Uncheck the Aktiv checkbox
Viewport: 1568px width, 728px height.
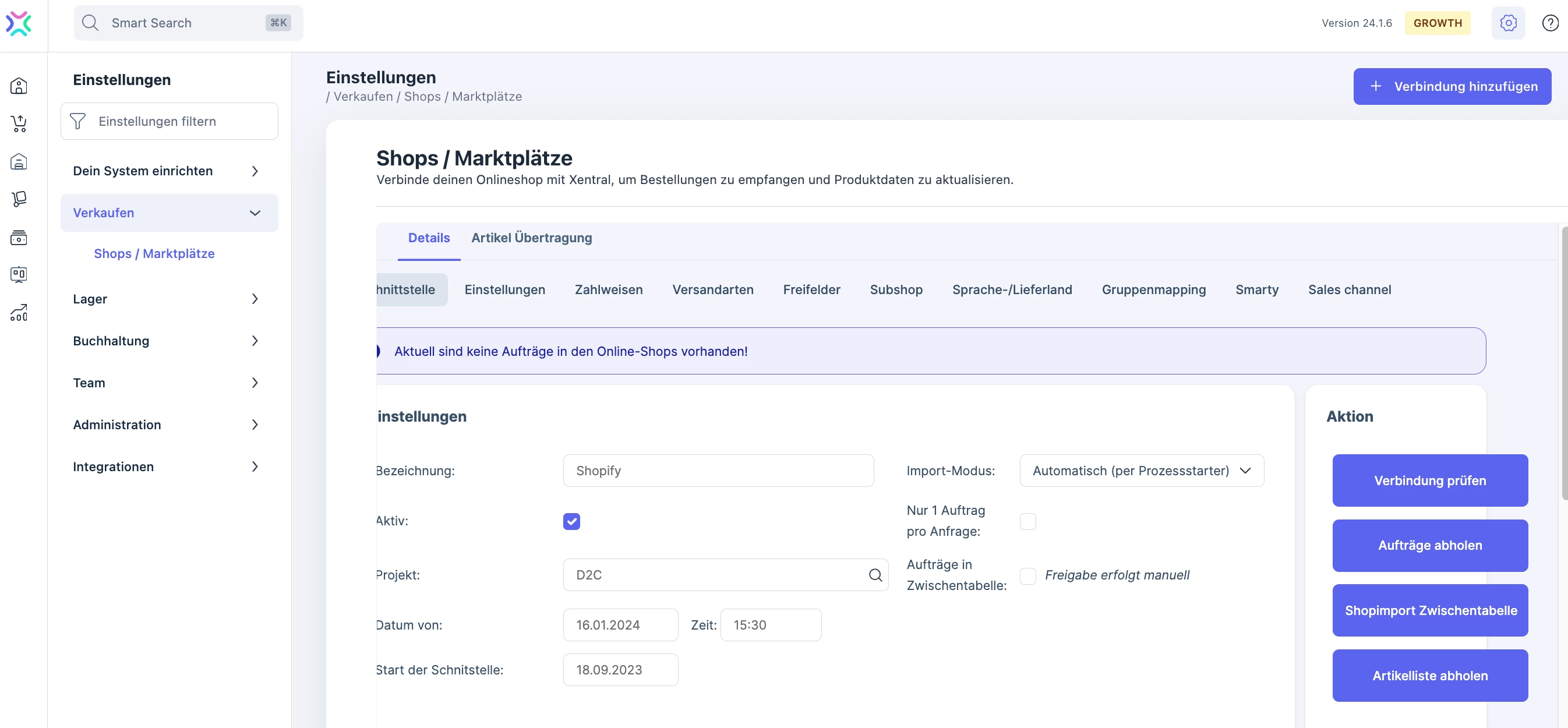coord(571,521)
